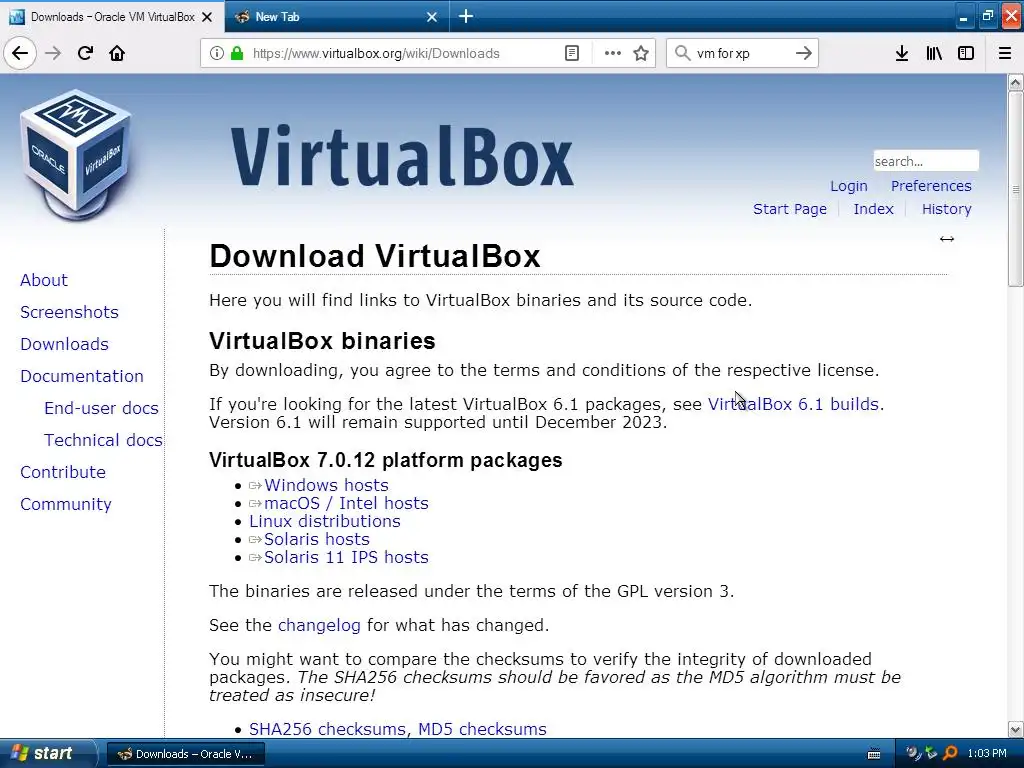This screenshot has height=768, width=1024.
Task: Open the browser hamburger menu
Action: (x=1005, y=54)
